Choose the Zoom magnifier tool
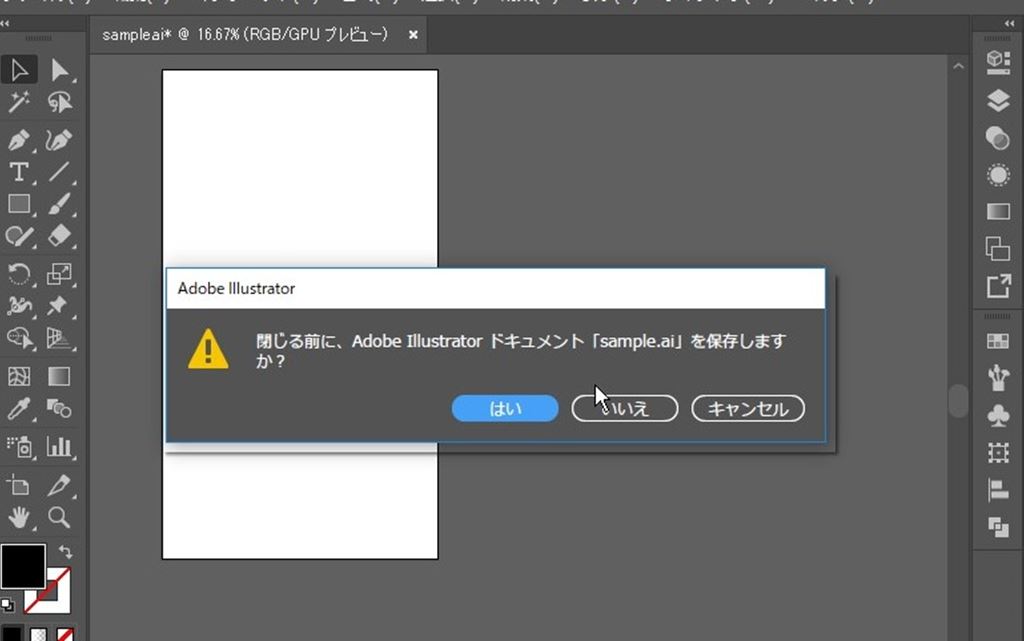1024x641 pixels. pyautogui.click(x=60, y=516)
